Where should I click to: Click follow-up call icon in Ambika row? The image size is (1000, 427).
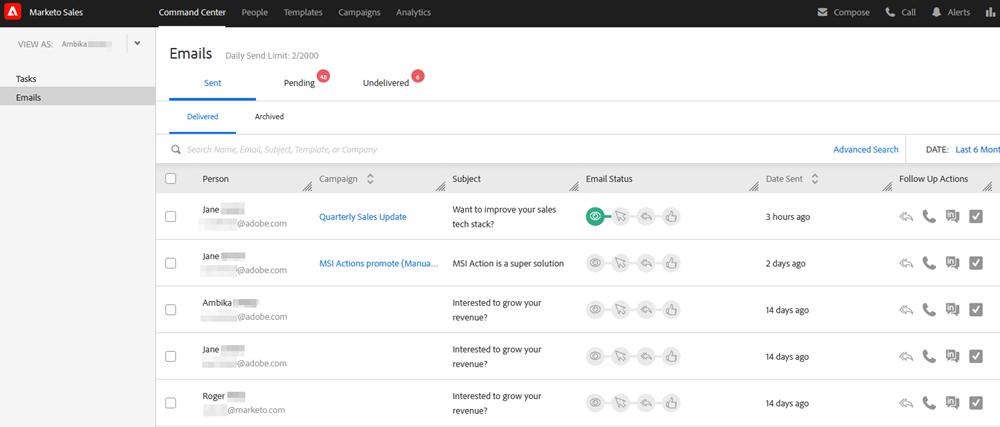[929, 310]
